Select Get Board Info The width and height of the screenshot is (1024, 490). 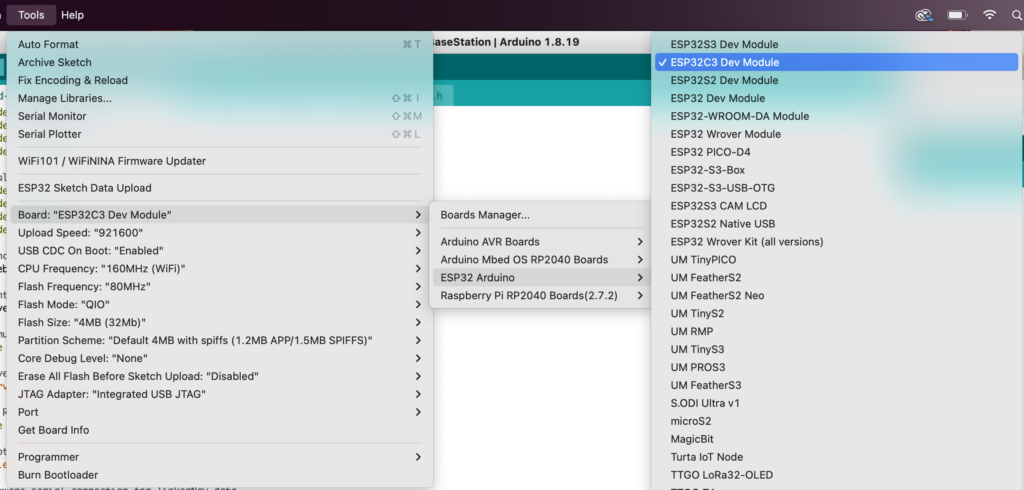point(219,430)
